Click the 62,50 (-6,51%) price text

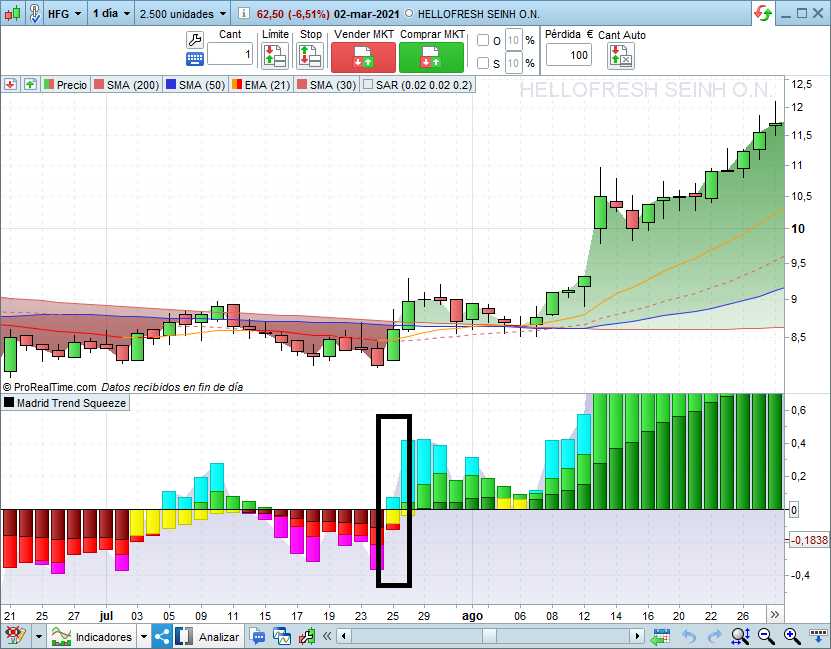(293, 14)
